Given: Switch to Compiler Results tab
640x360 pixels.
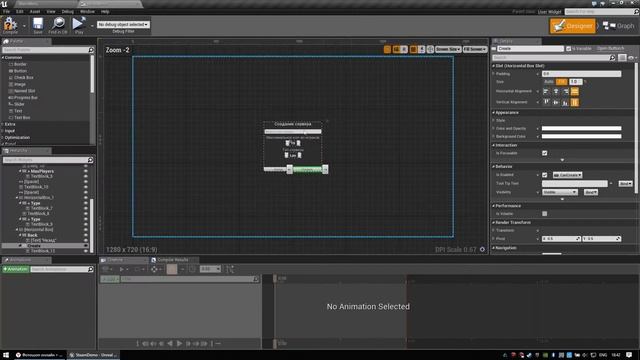Looking at the screenshot, I should (173, 260).
